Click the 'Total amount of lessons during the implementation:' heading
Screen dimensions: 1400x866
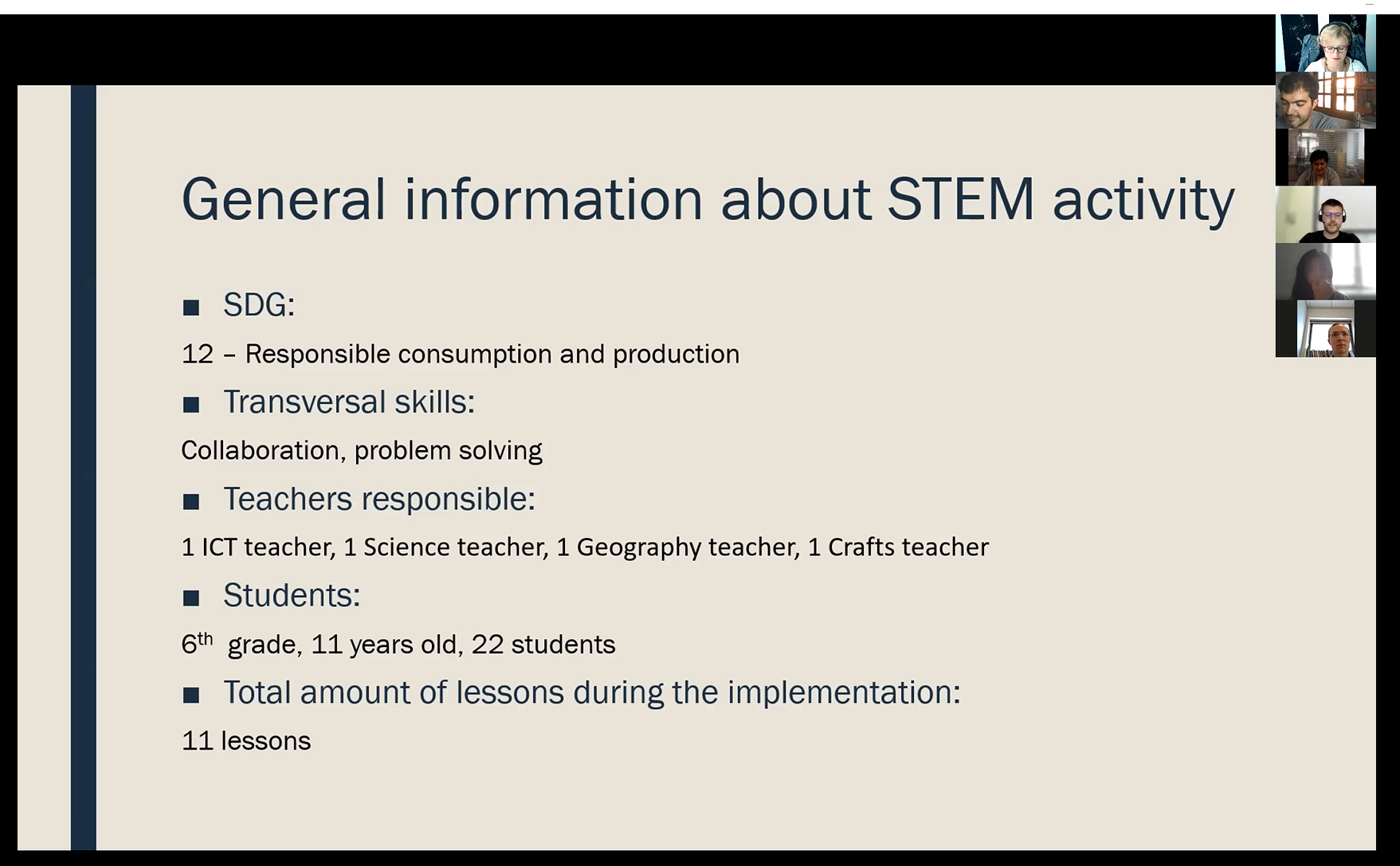592,693
